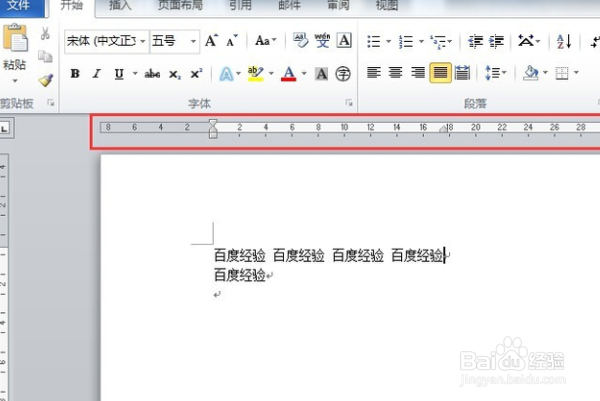Click the ruler first-line indent marker
The image size is (600, 401).
[213, 123]
